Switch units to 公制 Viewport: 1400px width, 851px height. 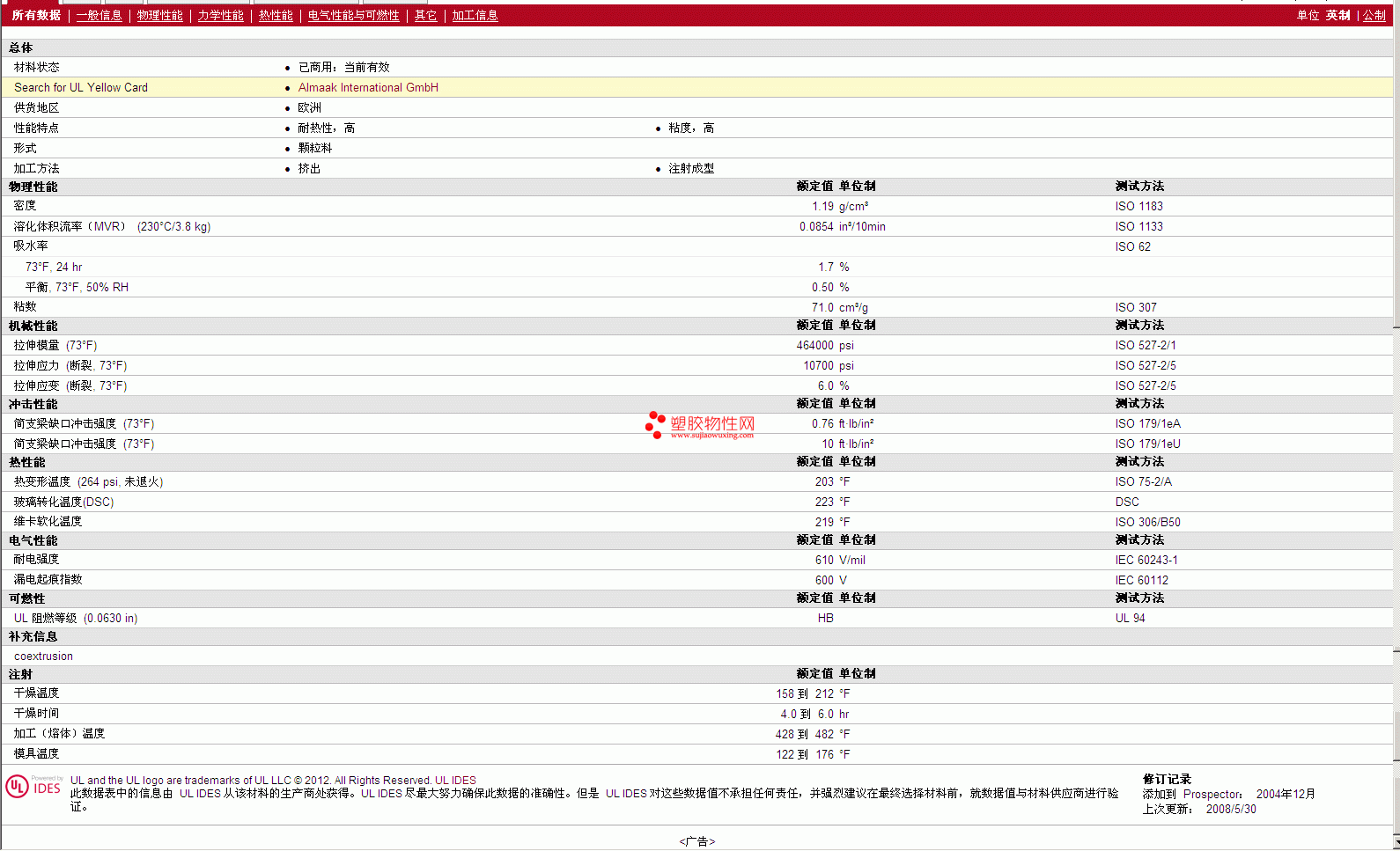(1374, 16)
